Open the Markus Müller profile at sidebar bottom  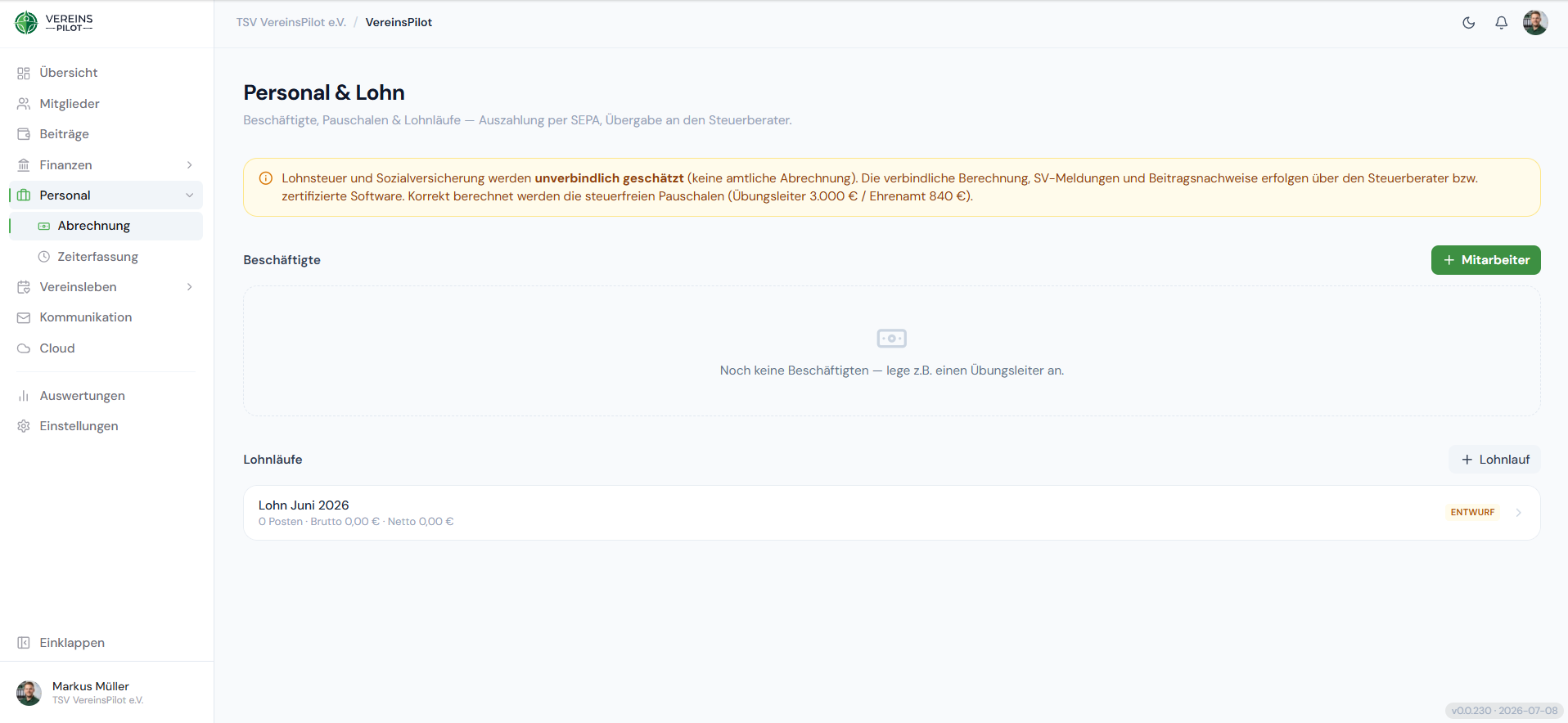[x=106, y=693]
